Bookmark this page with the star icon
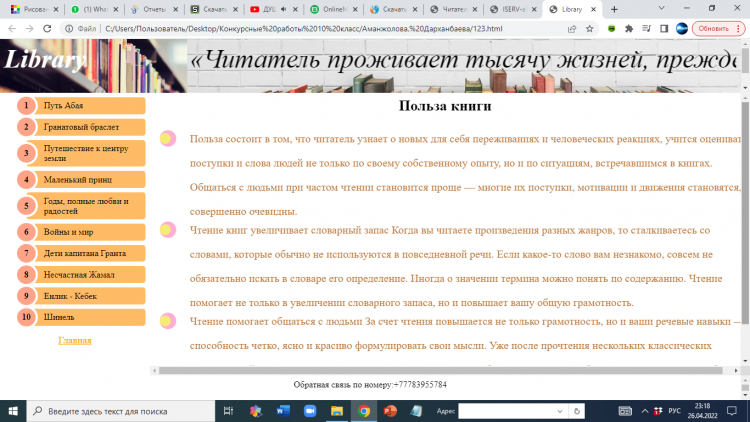750x422 pixels. (x=590, y=29)
